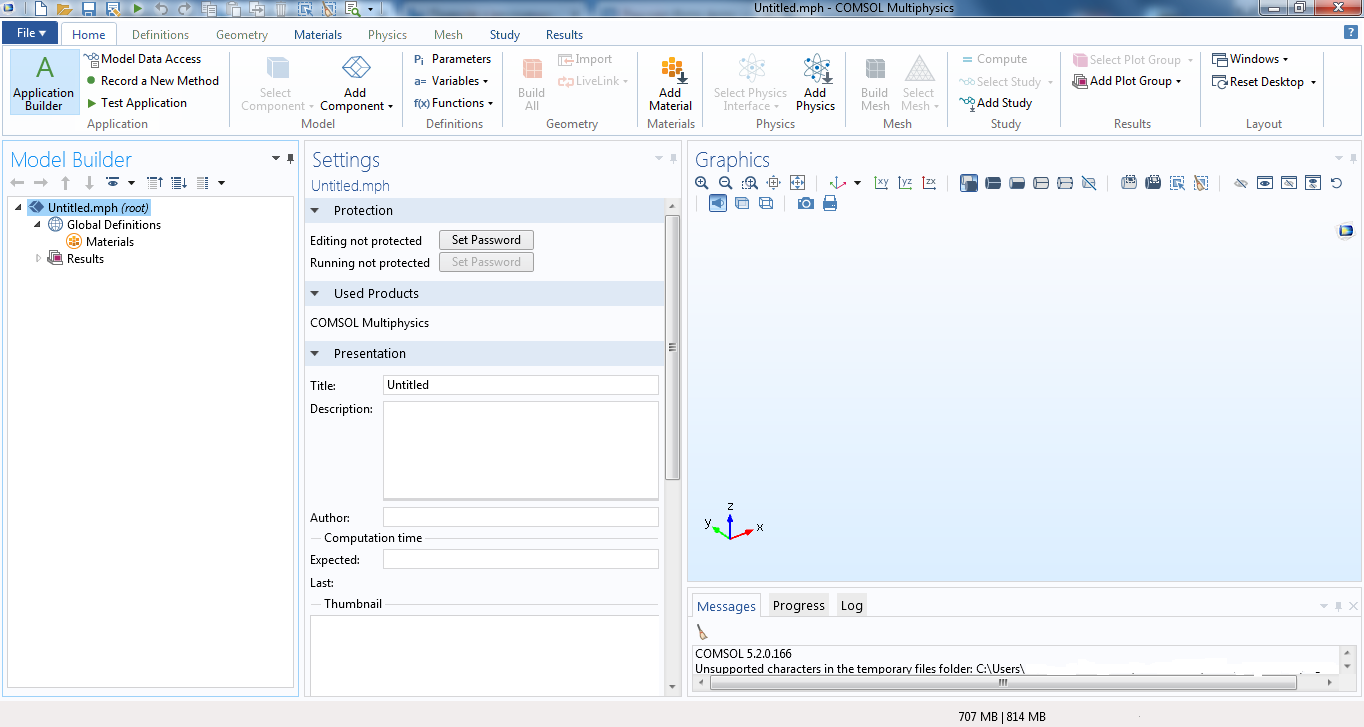Viewport: 1364px width, 727px height.
Task: Clear messages with the broom icon
Action: click(702, 632)
